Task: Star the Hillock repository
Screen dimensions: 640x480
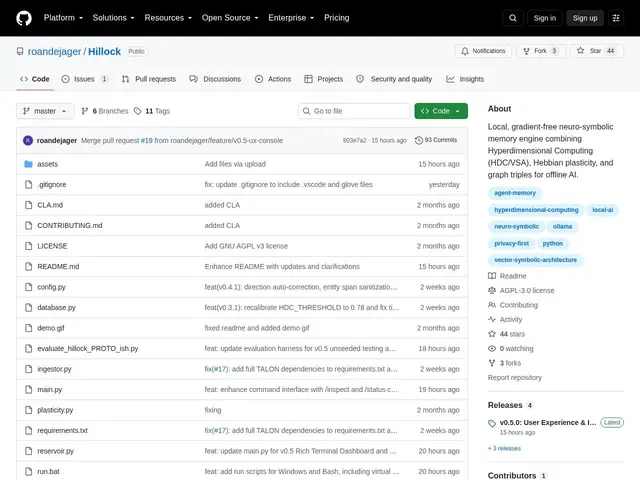Action: [596, 51]
